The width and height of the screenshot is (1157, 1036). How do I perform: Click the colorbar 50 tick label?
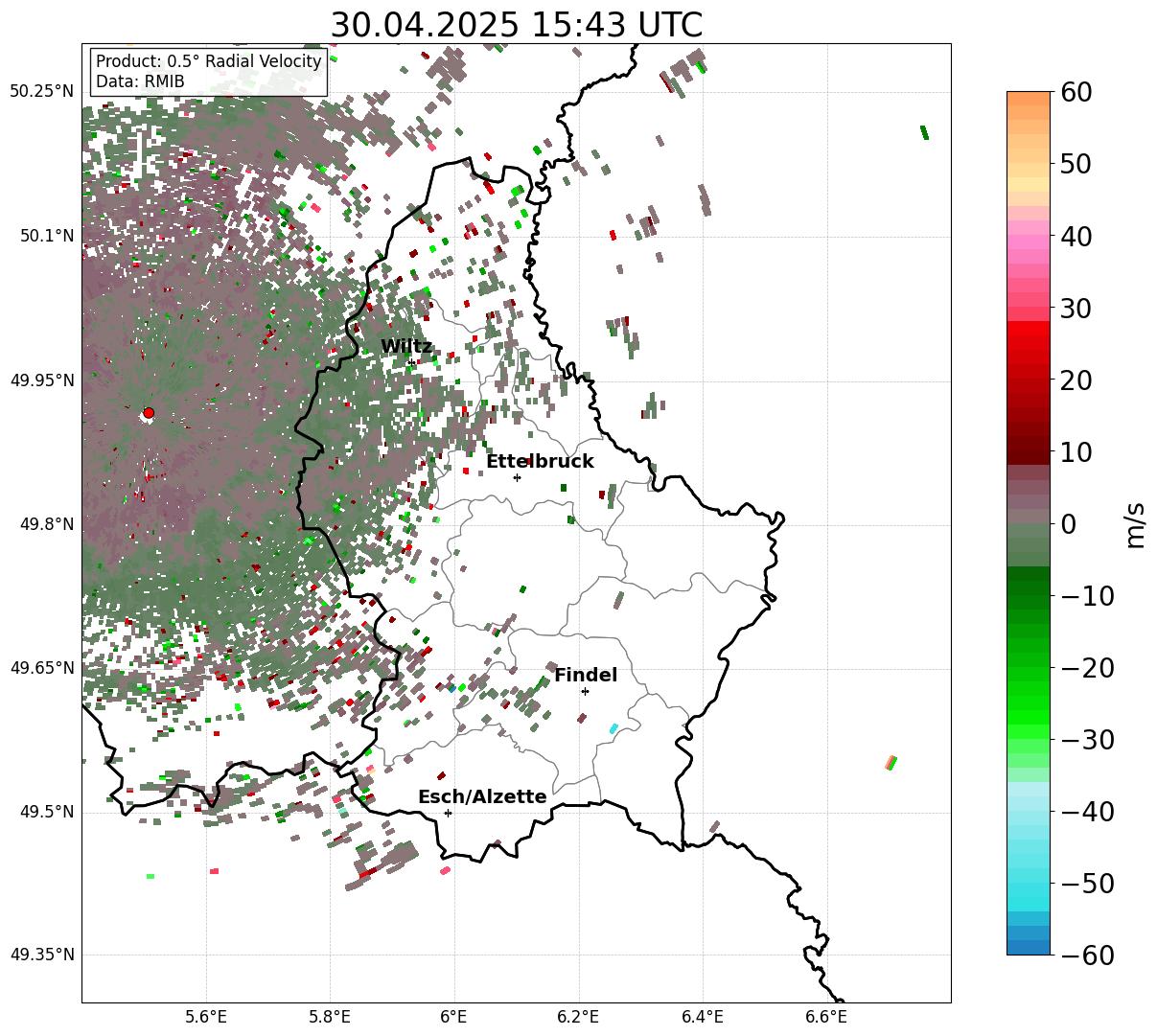pos(1075,164)
